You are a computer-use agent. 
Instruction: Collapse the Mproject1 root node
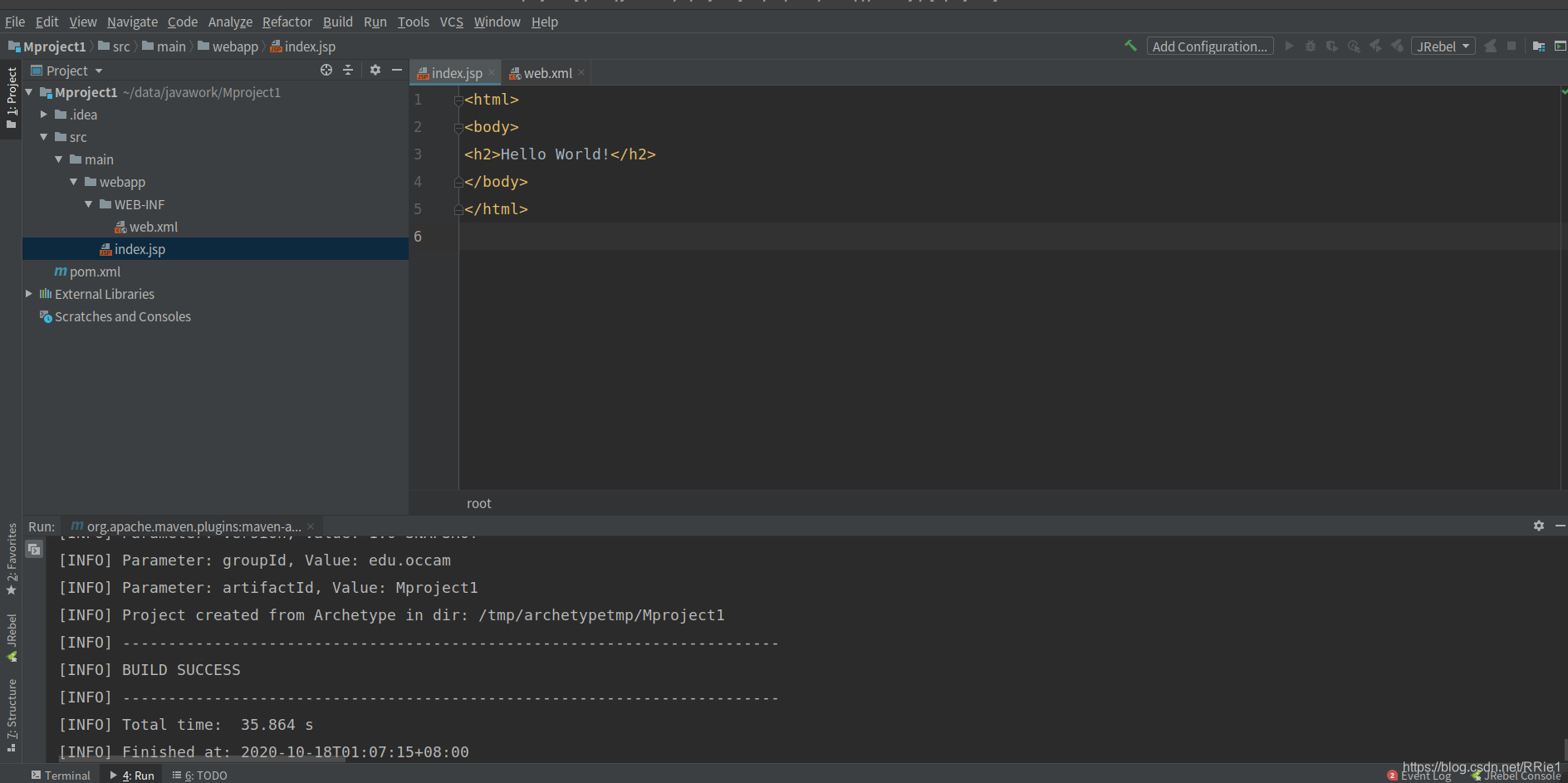[30, 92]
